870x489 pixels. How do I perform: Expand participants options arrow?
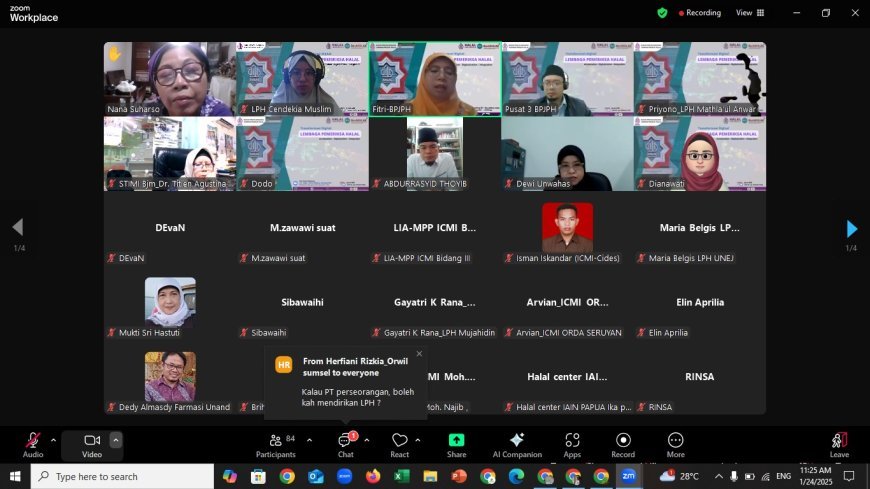point(309,440)
